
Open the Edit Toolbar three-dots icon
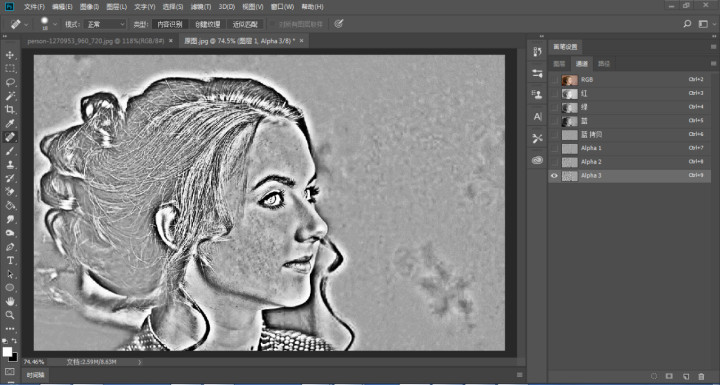coord(10,329)
